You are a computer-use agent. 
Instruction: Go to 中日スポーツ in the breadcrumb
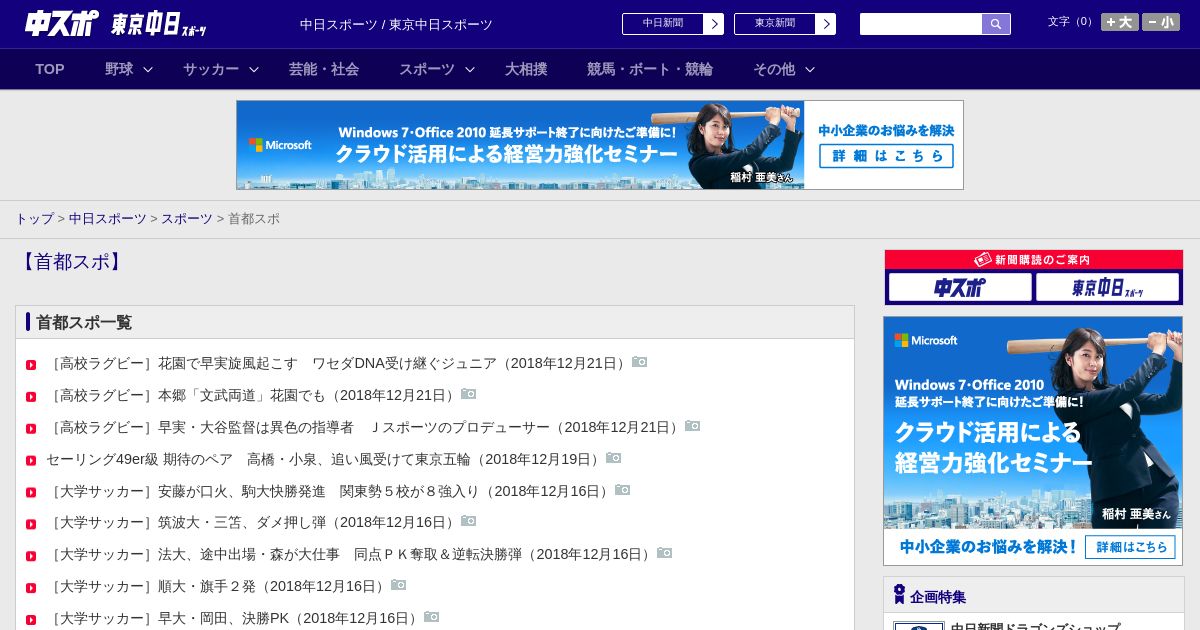tap(108, 218)
